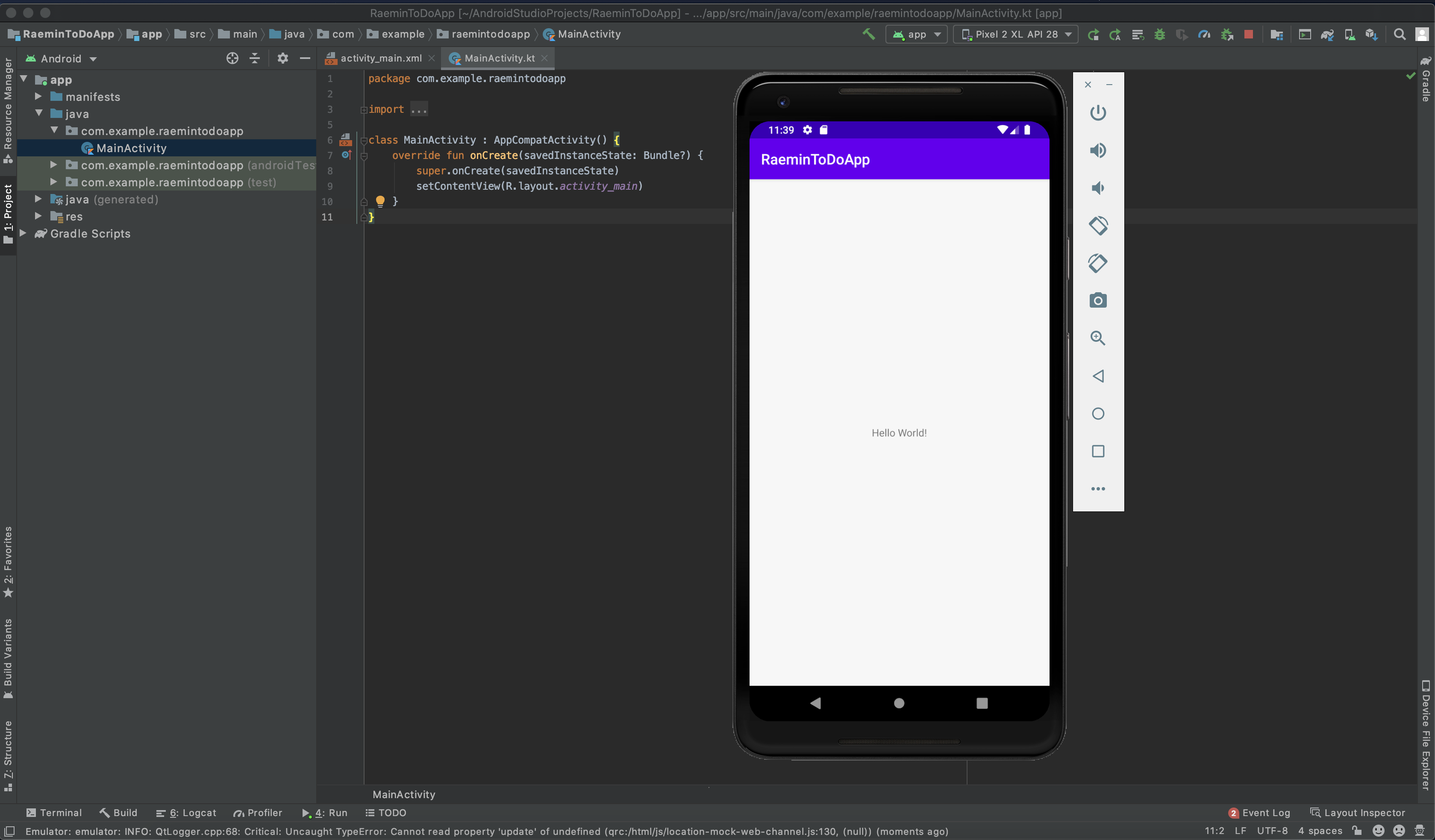Screen dimensions: 1435x840
Task: Rotate emulator left icon
Action: (1098, 226)
